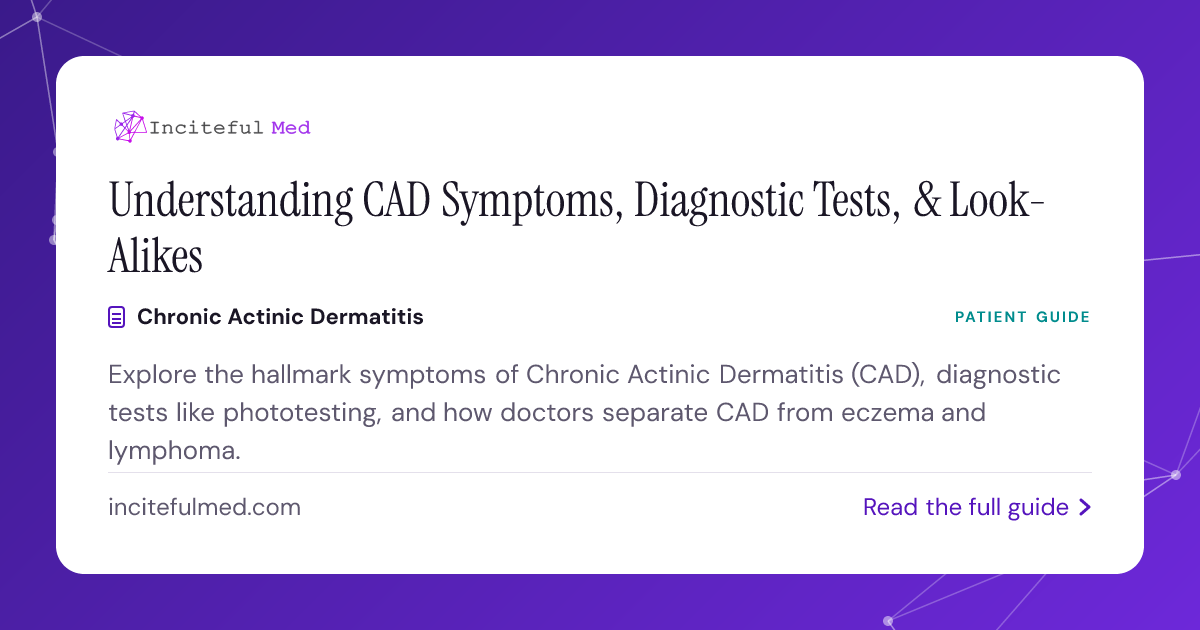This screenshot has height=630, width=1200.
Task: Click the network node dot near the right edge
Action: [1175, 475]
